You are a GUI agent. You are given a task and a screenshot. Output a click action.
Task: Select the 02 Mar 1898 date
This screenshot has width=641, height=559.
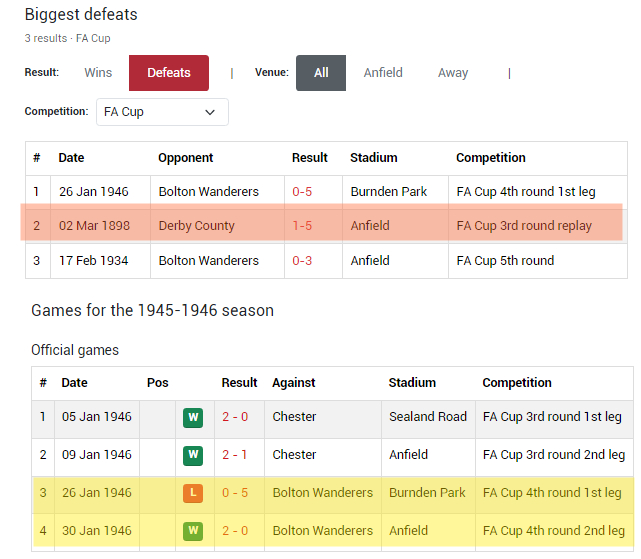click(94, 225)
